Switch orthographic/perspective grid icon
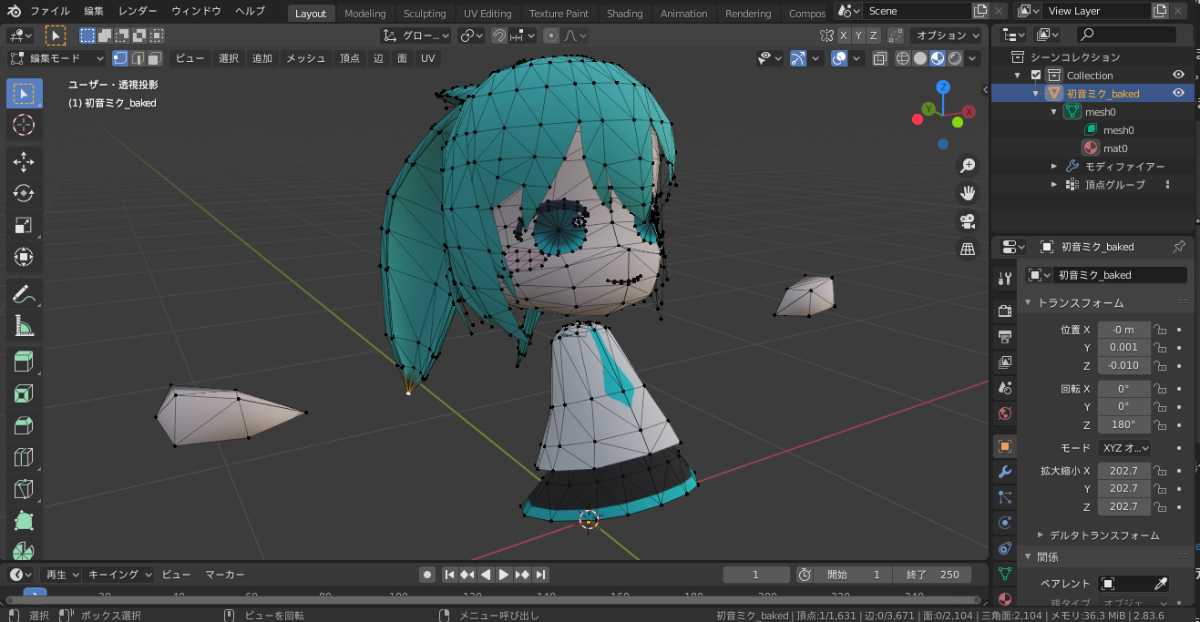 [x=967, y=249]
